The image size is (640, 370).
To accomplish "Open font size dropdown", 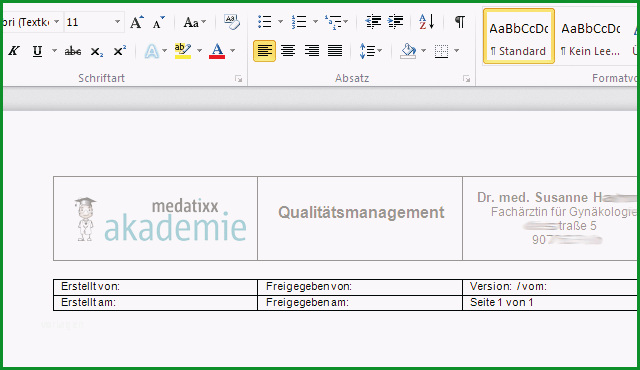I will click(118, 22).
